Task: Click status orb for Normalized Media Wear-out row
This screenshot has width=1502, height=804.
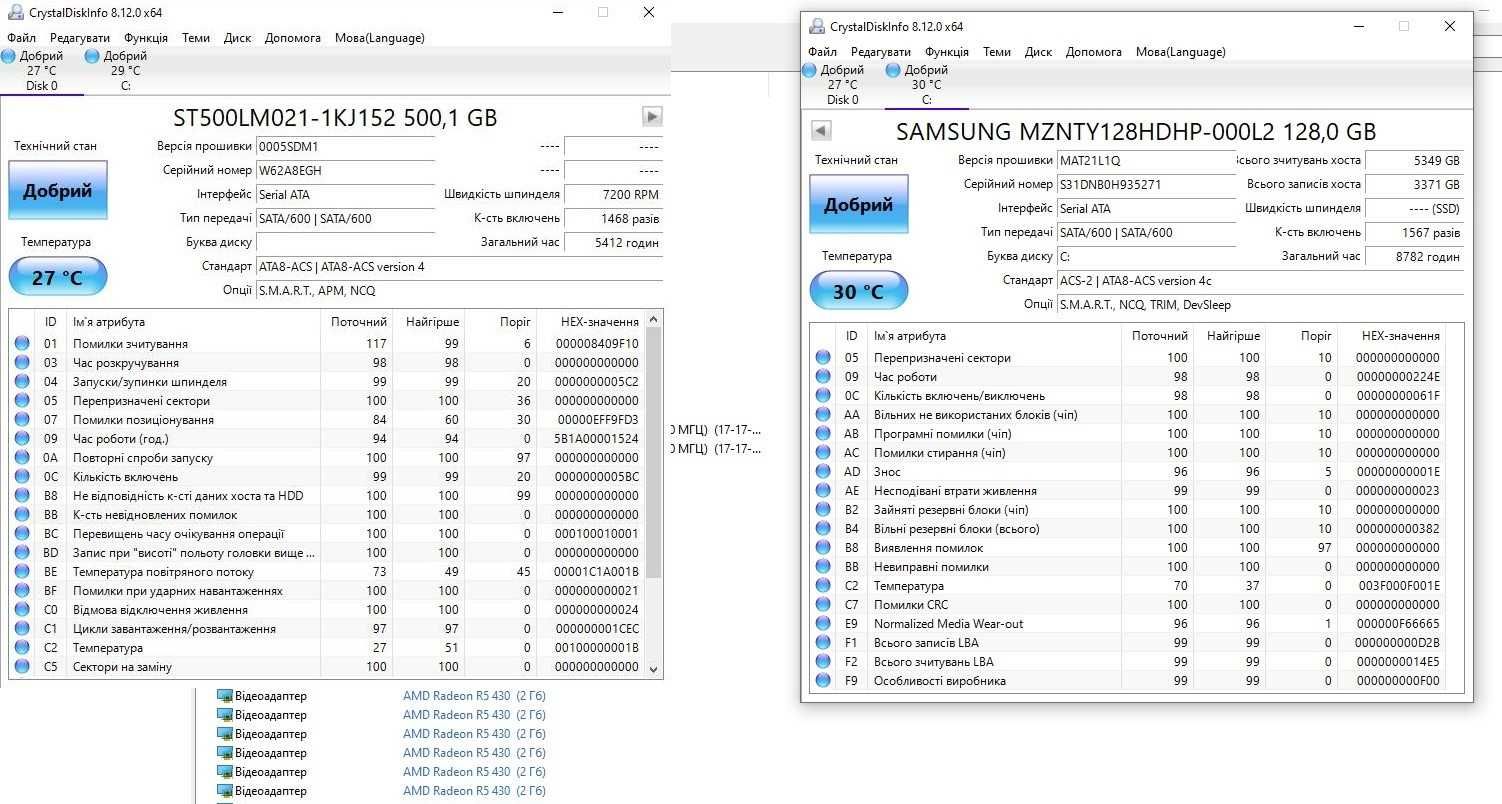Action: [x=823, y=624]
